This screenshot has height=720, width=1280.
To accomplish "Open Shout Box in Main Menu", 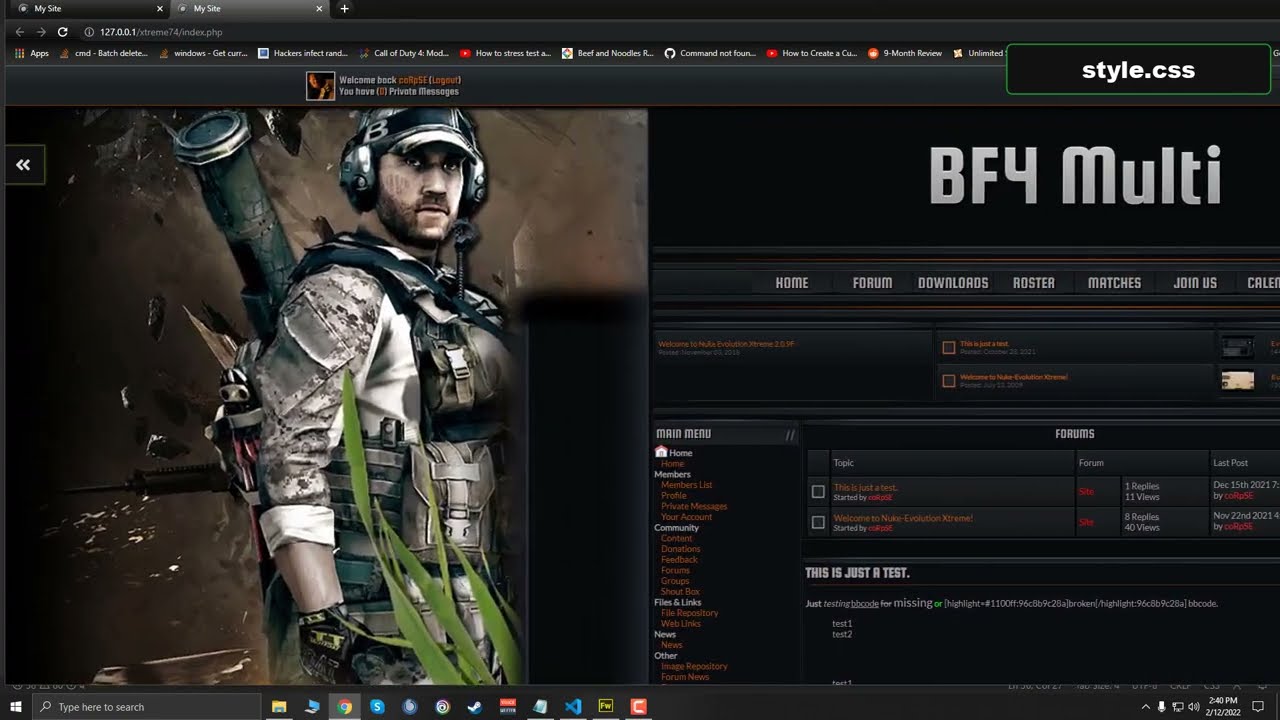I will 680,592.
